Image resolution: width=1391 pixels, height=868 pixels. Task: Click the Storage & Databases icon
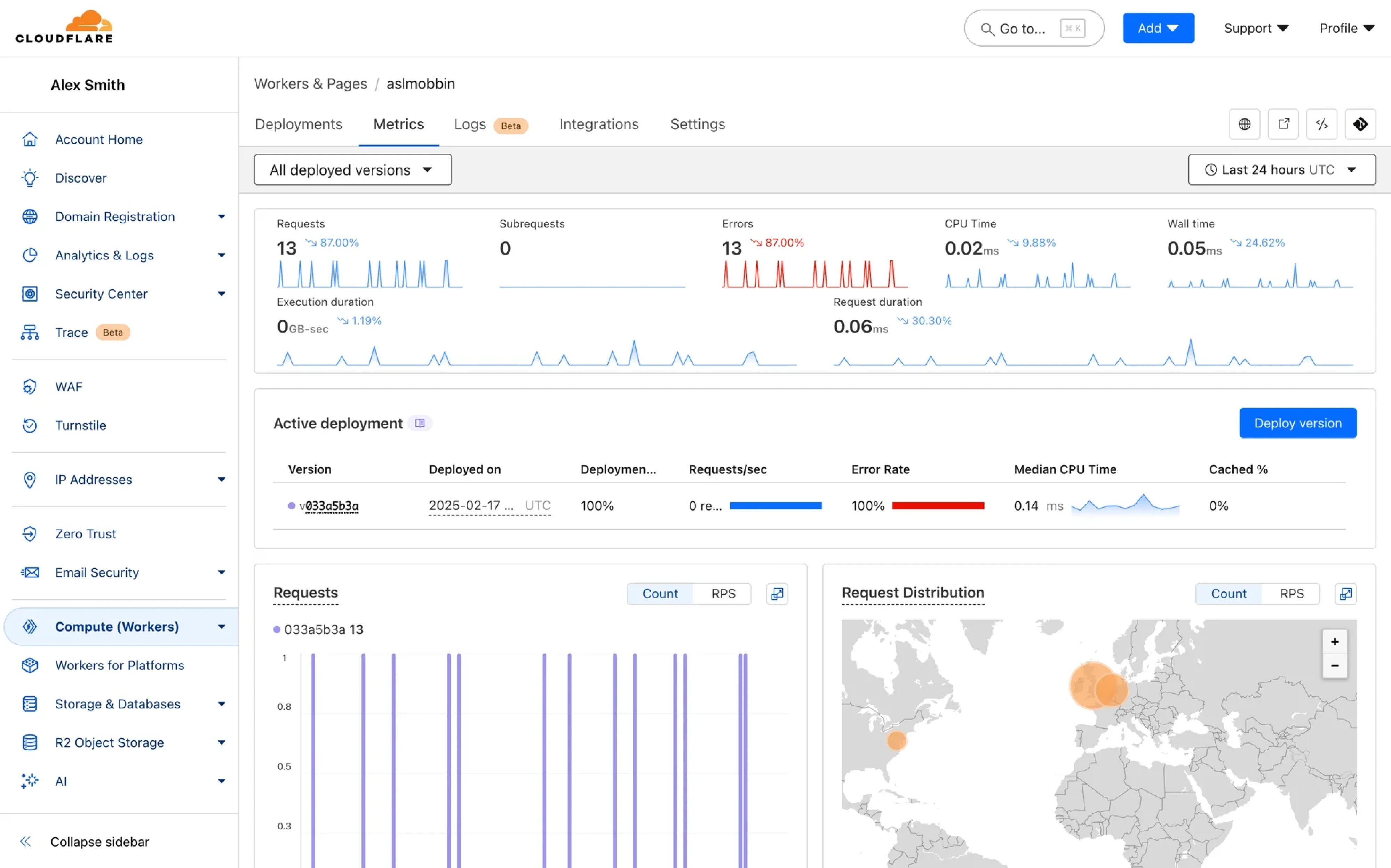pos(30,704)
